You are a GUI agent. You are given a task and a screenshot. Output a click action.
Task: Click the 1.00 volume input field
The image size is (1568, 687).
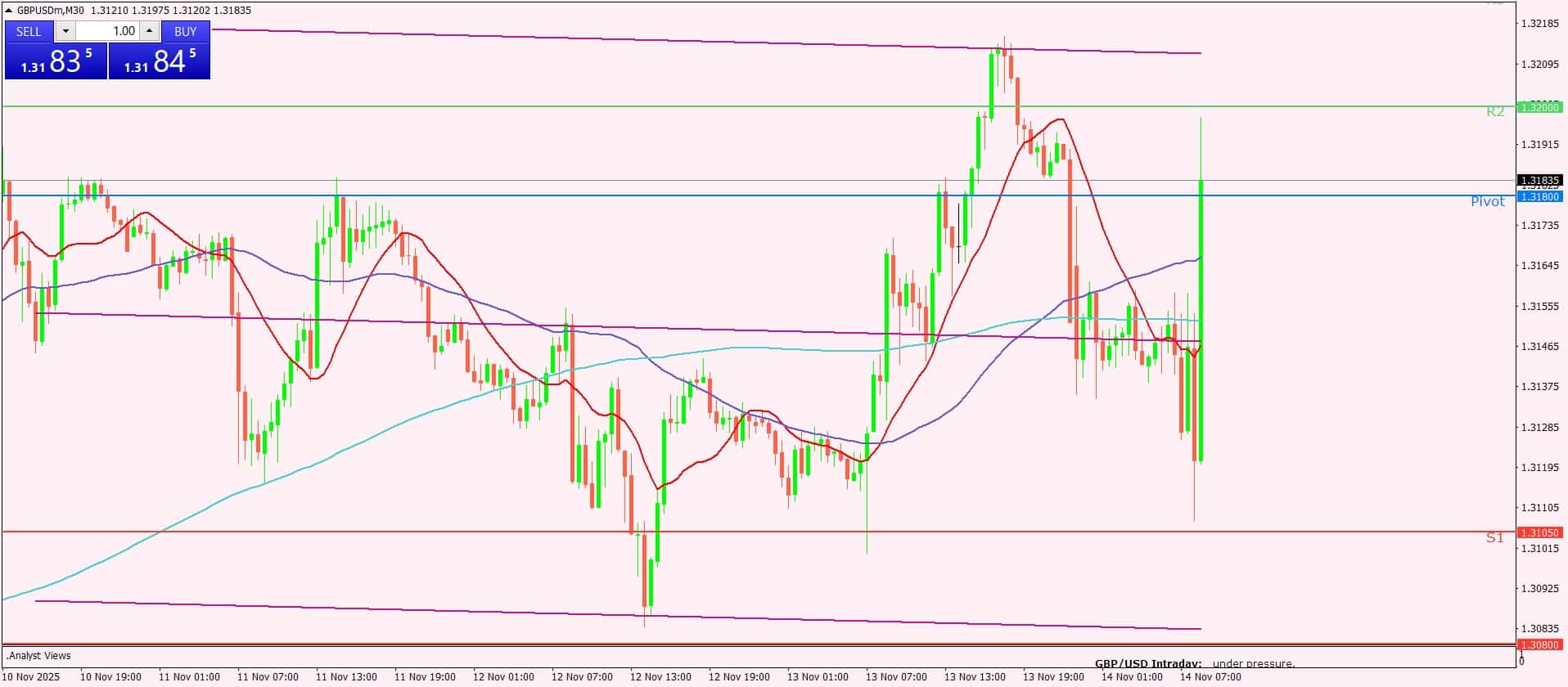point(107,31)
